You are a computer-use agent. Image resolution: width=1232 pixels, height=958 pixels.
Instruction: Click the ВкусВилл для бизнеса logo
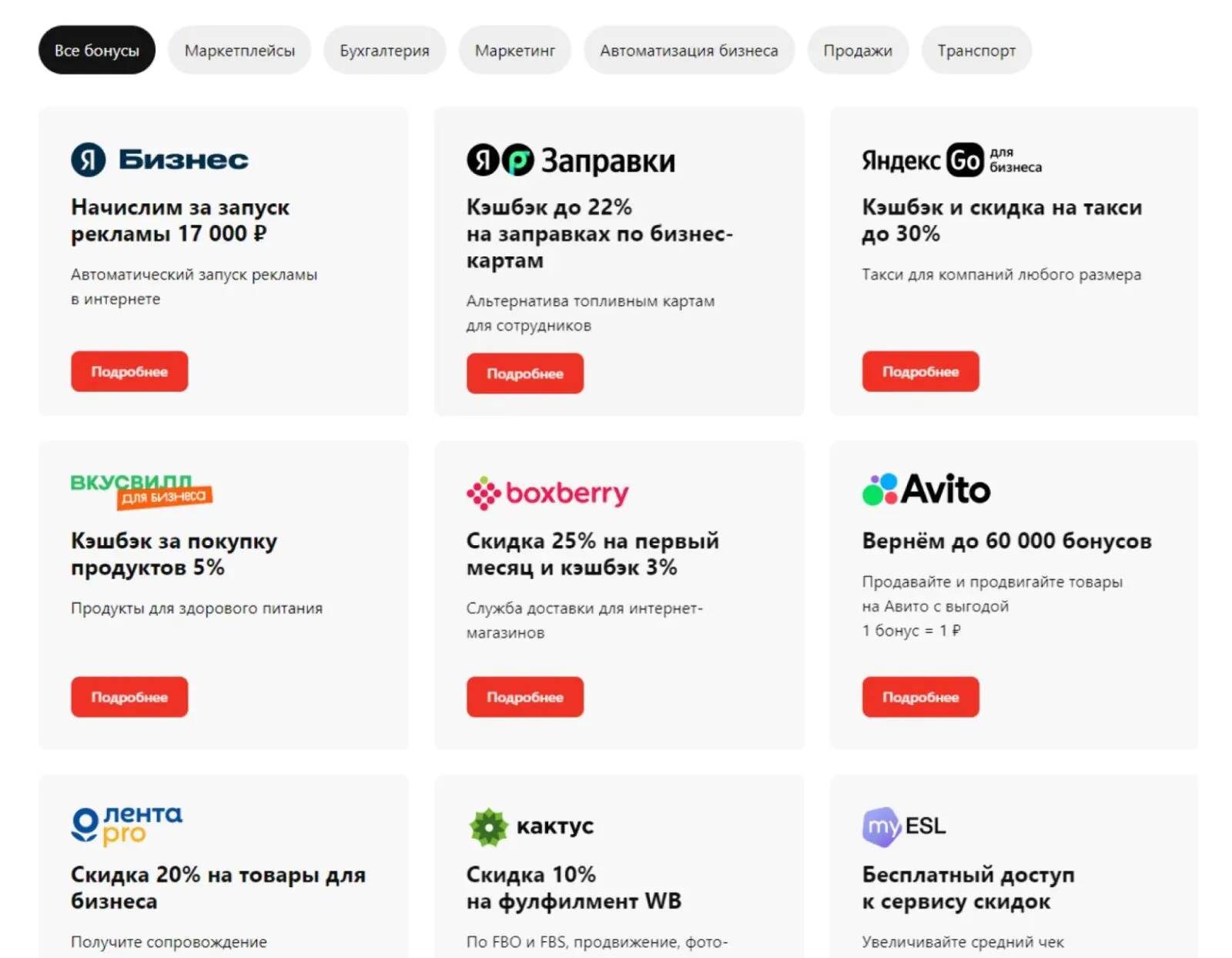pos(142,491)
